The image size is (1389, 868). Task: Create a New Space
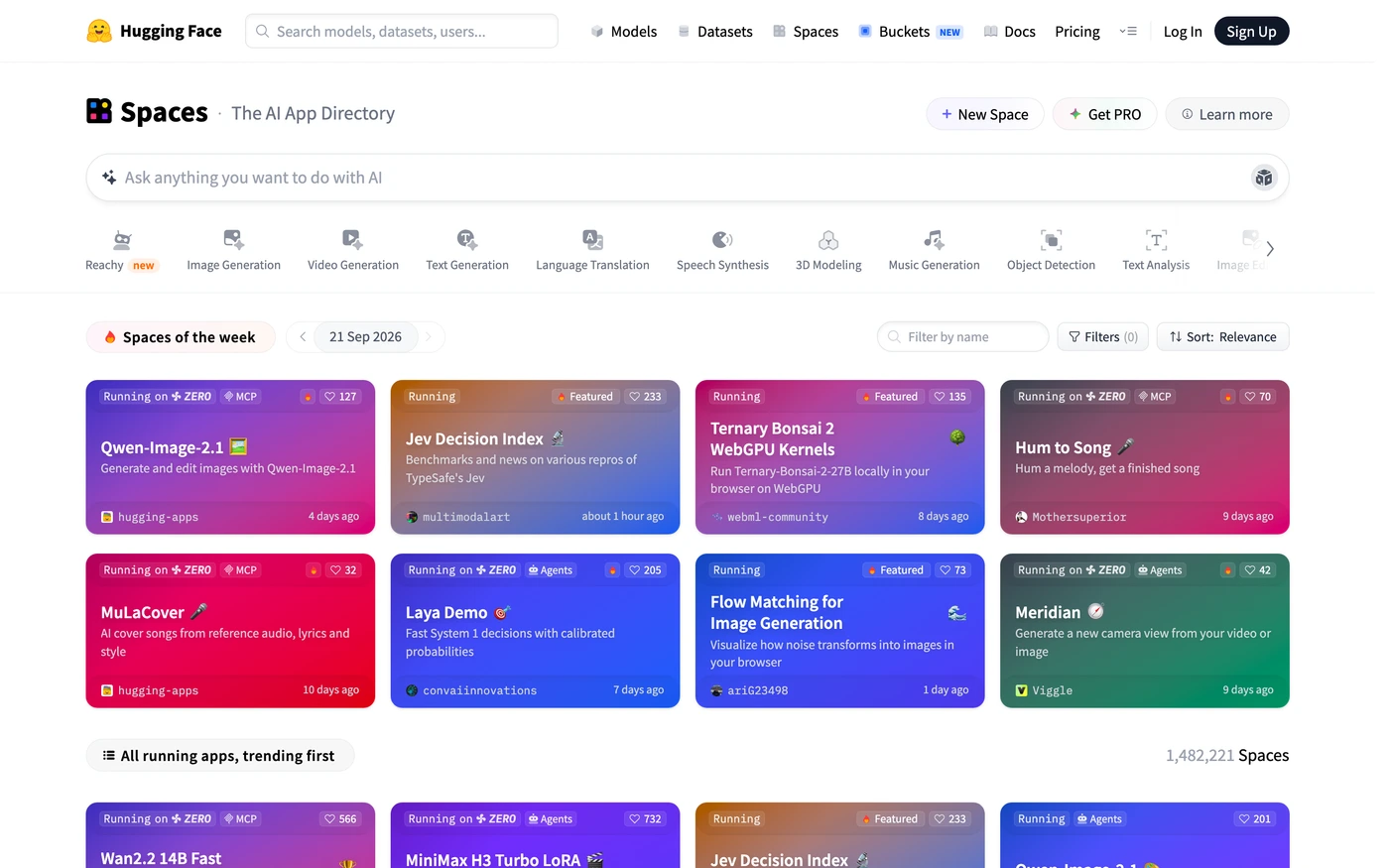(x=984, y=114)
